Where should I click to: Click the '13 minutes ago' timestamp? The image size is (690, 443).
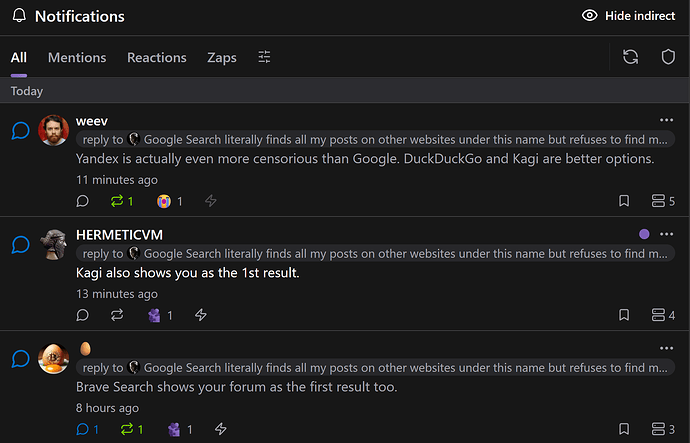point(117,294)
